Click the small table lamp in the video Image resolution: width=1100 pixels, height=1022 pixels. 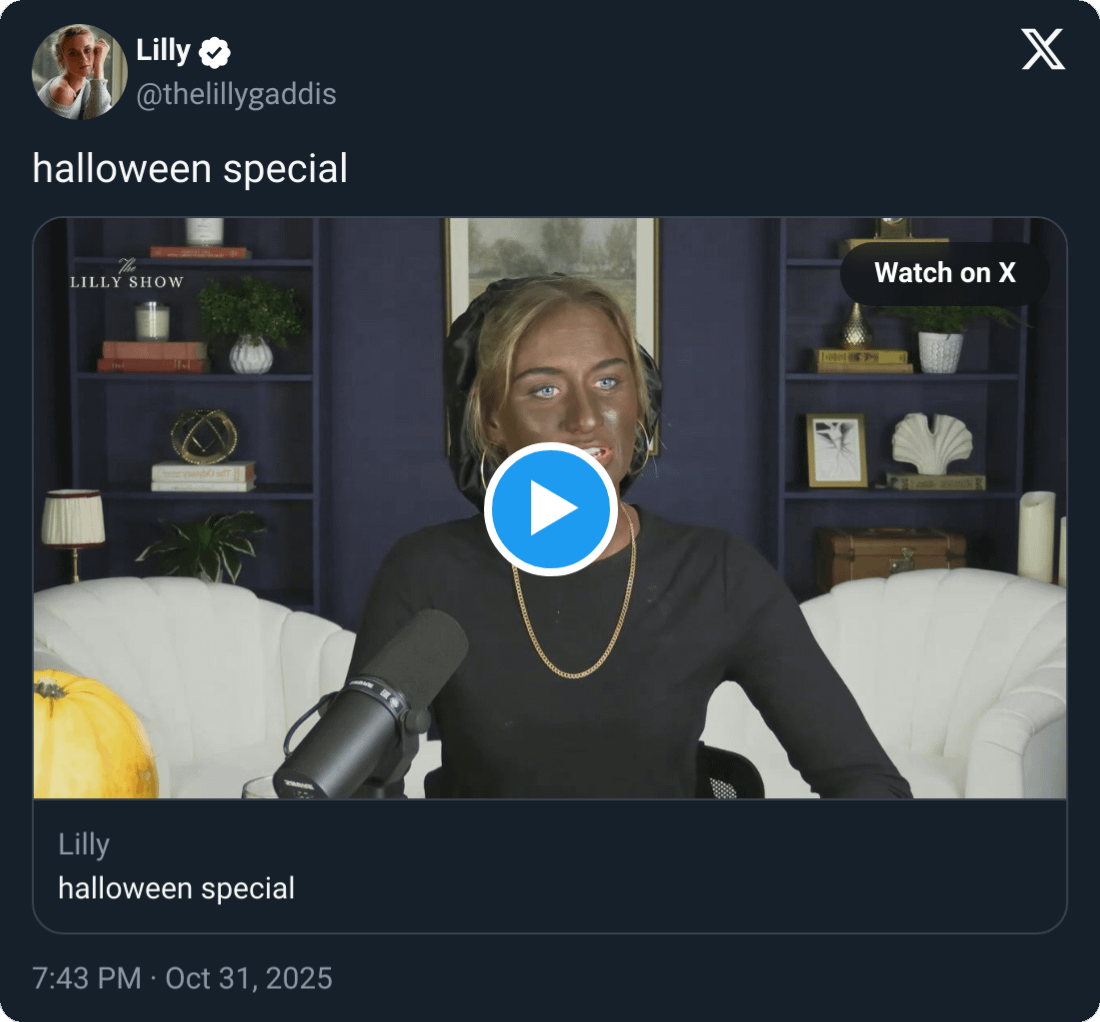point(73,527)
